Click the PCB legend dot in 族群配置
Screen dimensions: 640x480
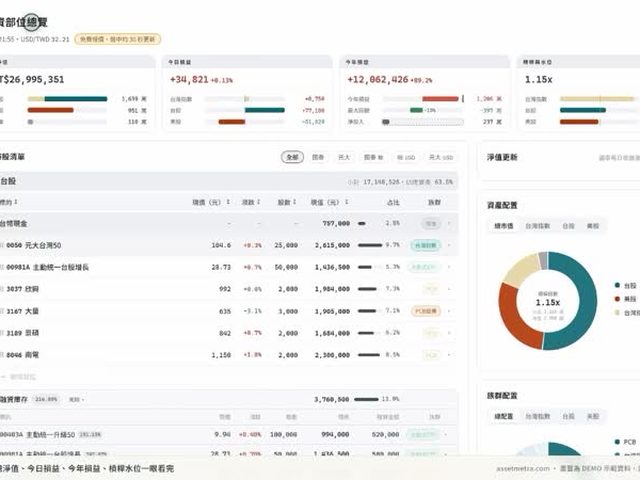click(x=617, y=442)
